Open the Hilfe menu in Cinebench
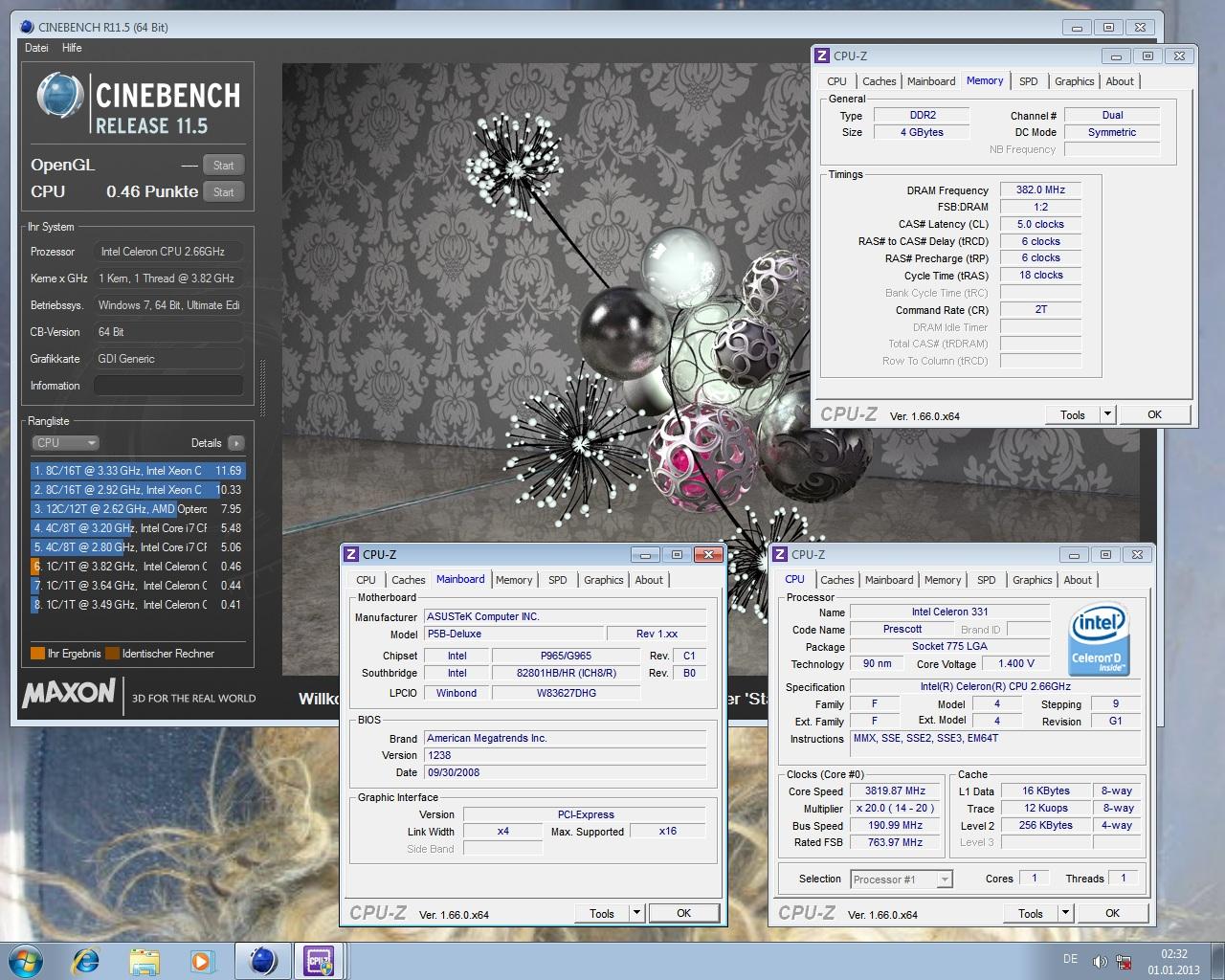Screen dimensions: 1225x980 coord(72,48)
